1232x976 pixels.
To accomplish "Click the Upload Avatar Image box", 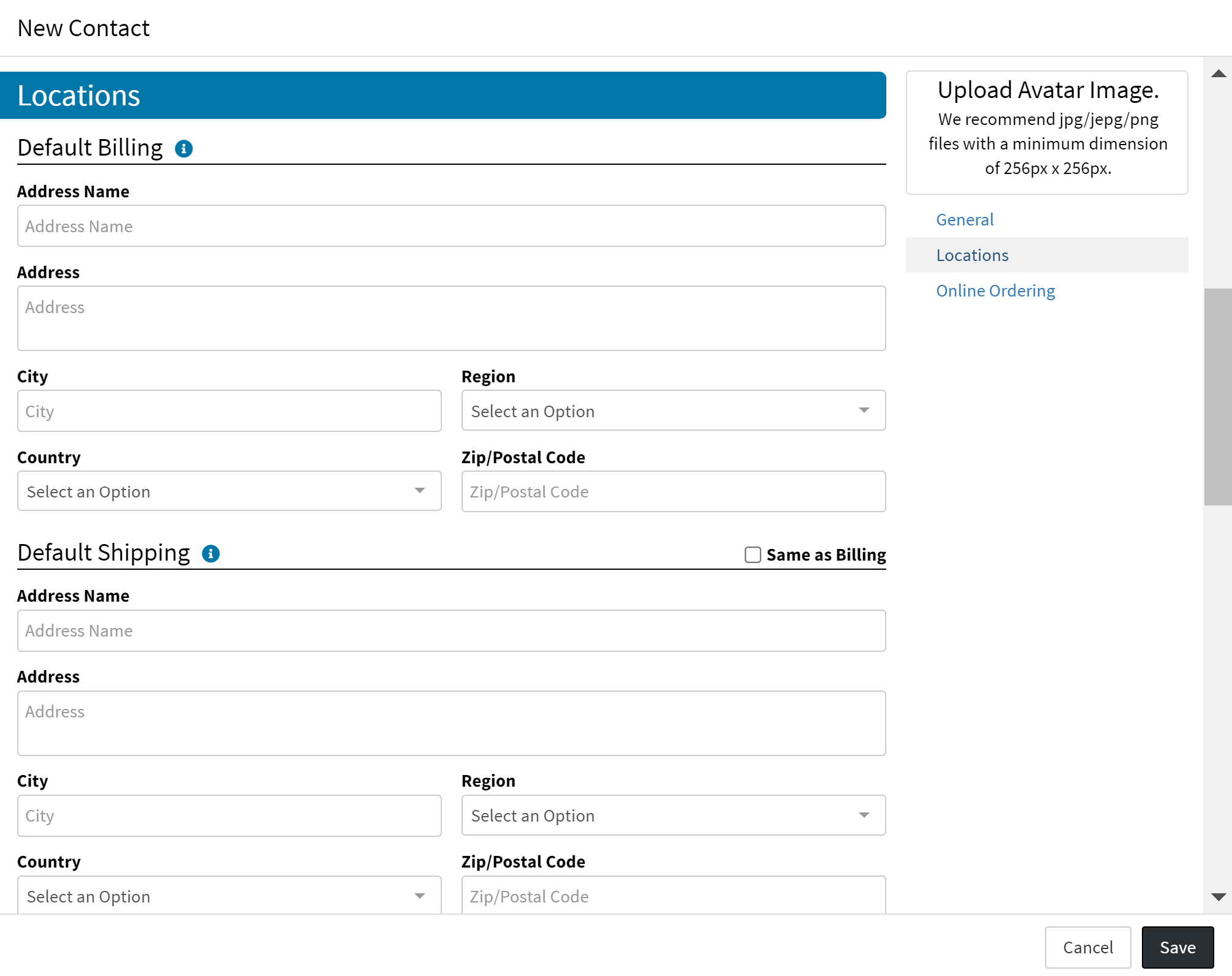I will pyautogui.click(x=1047, y=133).
